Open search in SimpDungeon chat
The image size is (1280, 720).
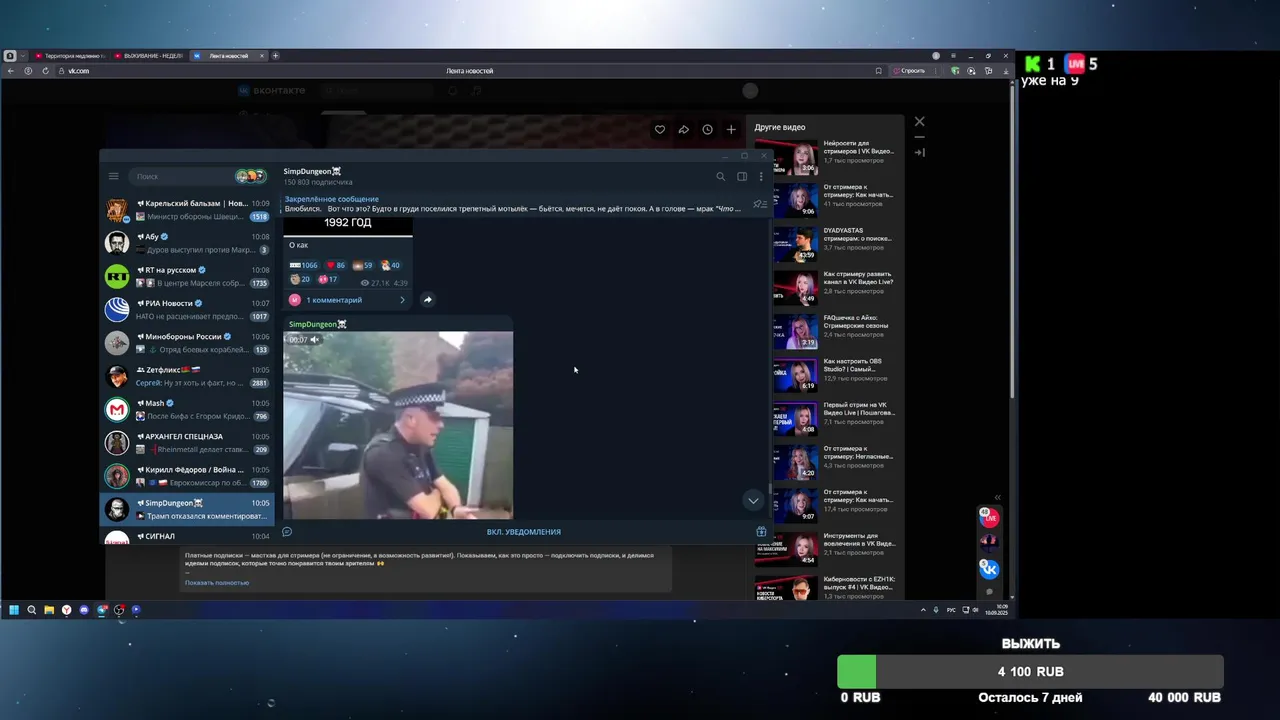[x=720, y=176]
